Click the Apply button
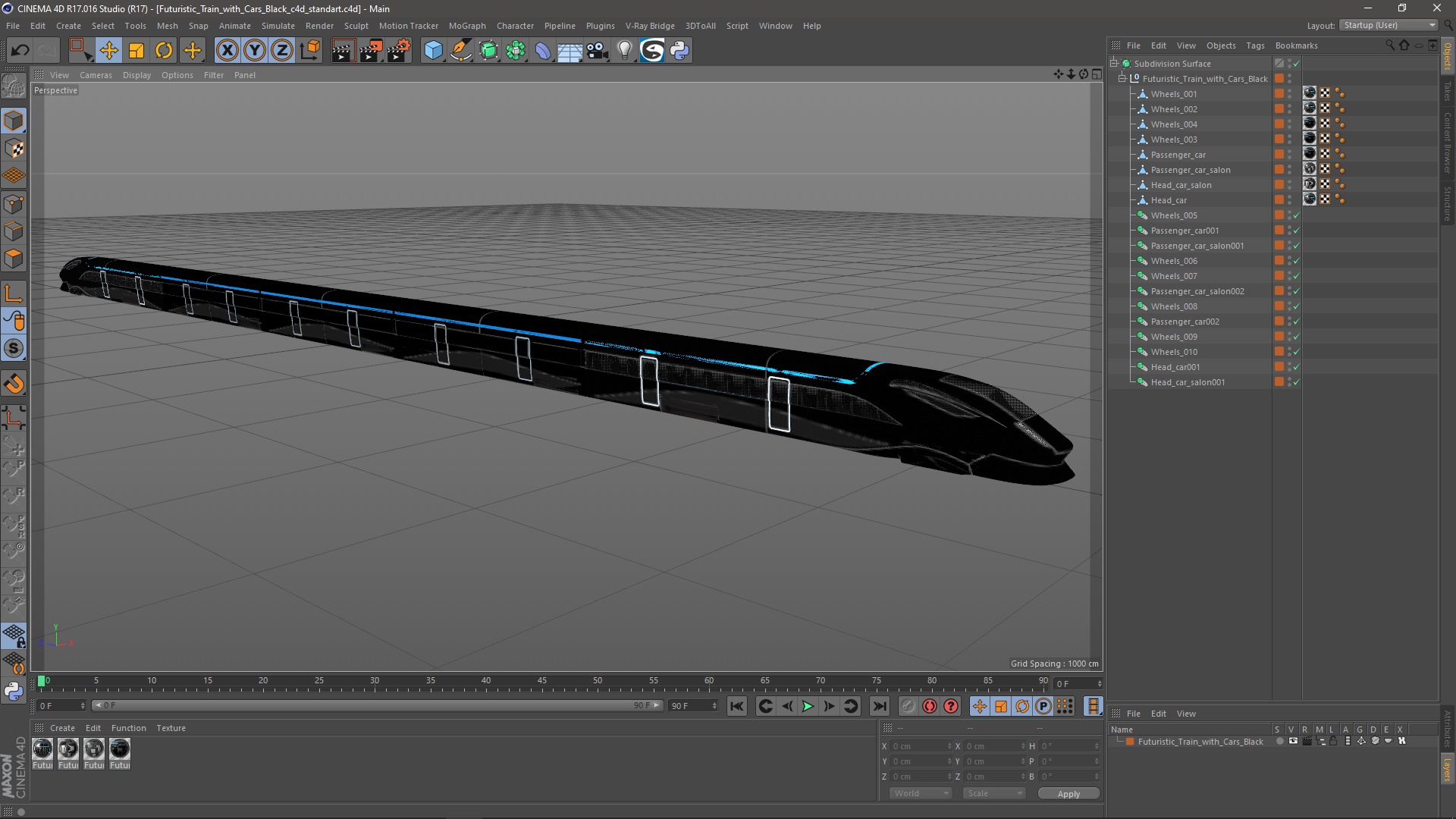Screen dimensions: 1456x819 pyautogui.click(x=1068, y=794)
